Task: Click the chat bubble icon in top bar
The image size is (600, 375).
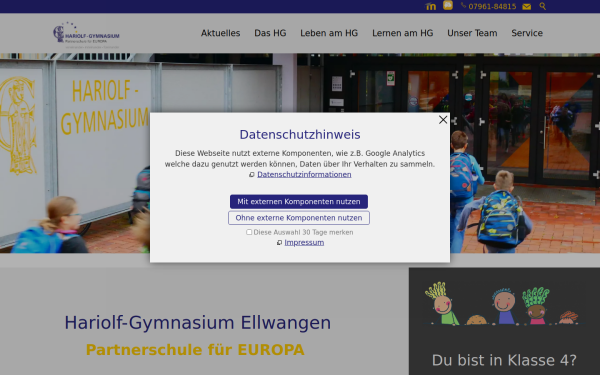Action: (448, 5)
